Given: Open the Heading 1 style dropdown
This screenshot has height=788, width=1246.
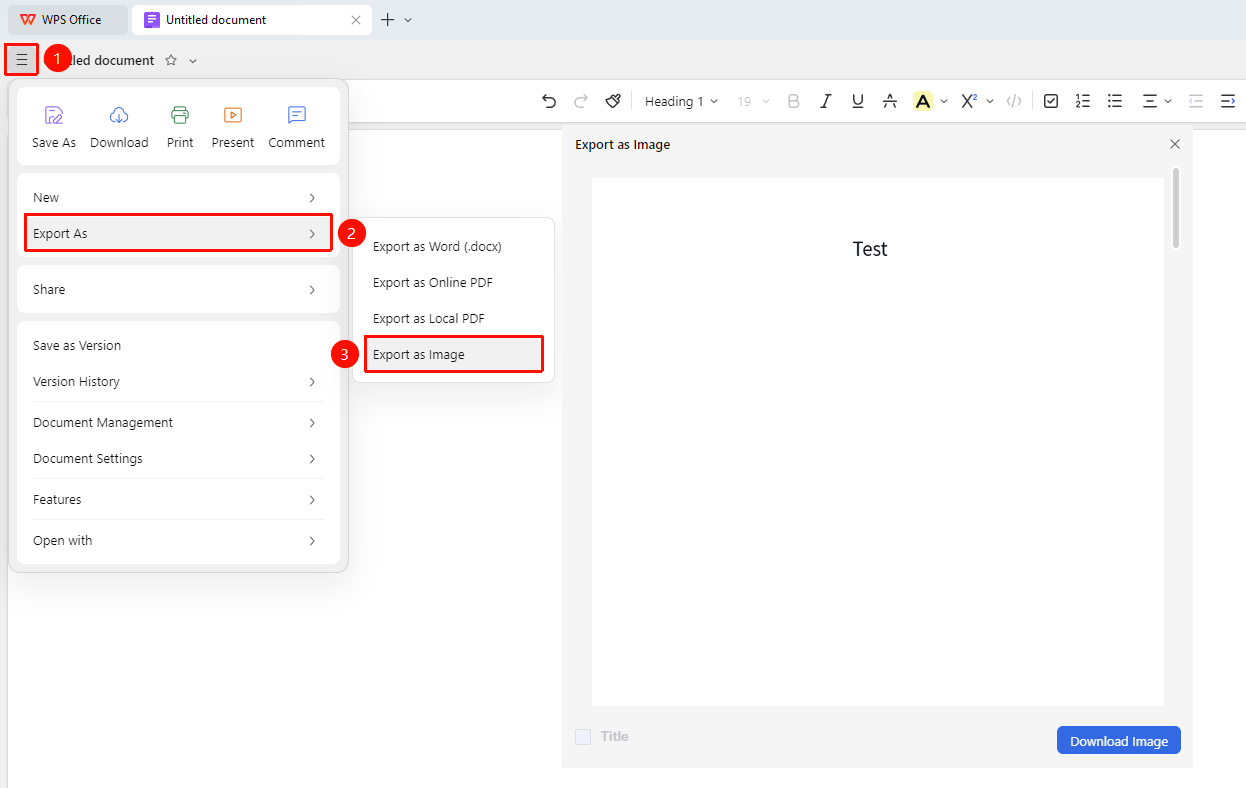Looking at the screenshot, I should pos(682,101).
